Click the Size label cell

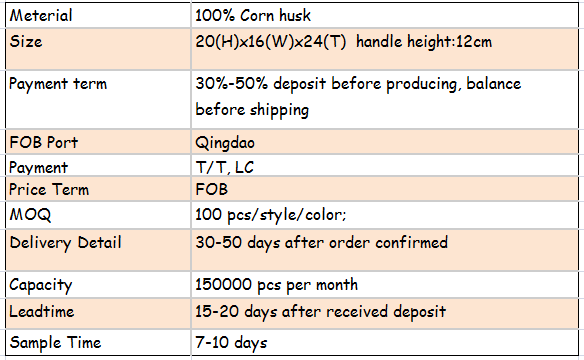pos(98,49)
